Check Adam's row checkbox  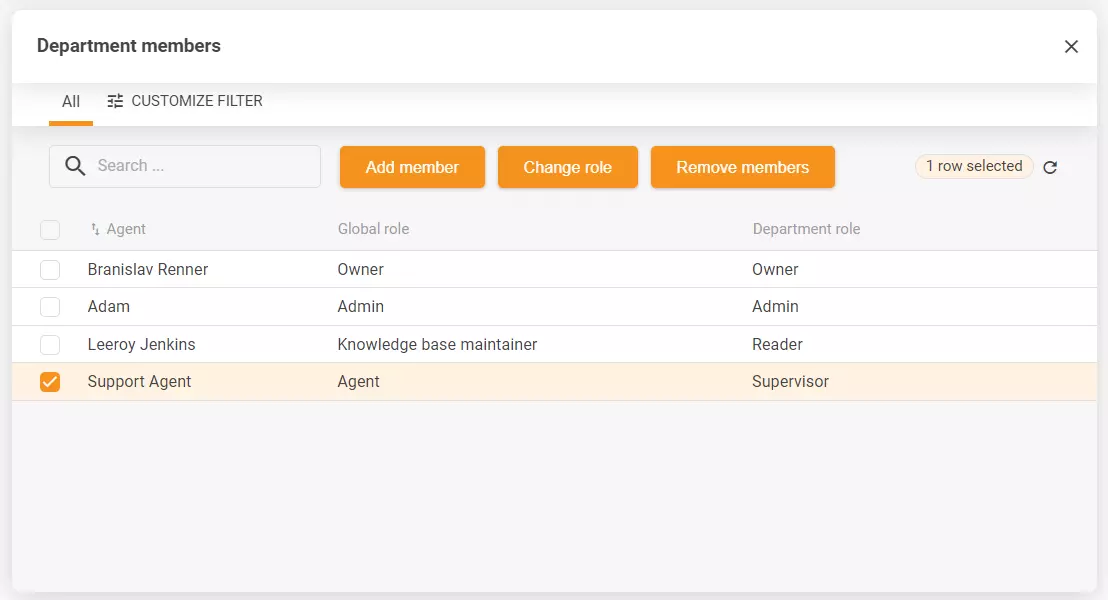tap(50, 306)
